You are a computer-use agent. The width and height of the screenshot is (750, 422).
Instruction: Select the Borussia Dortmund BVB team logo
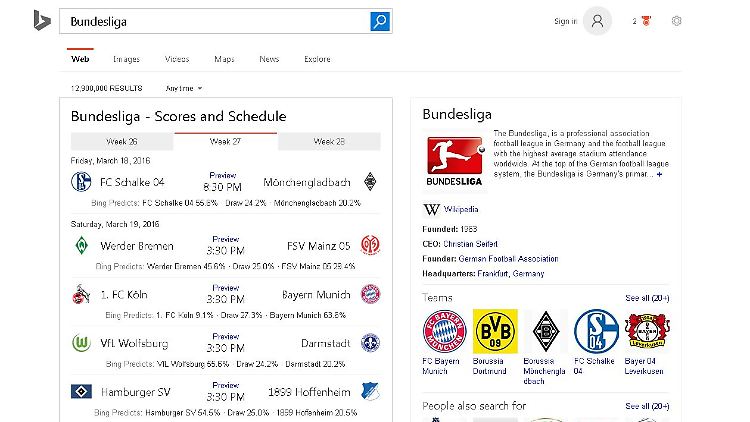495,331
